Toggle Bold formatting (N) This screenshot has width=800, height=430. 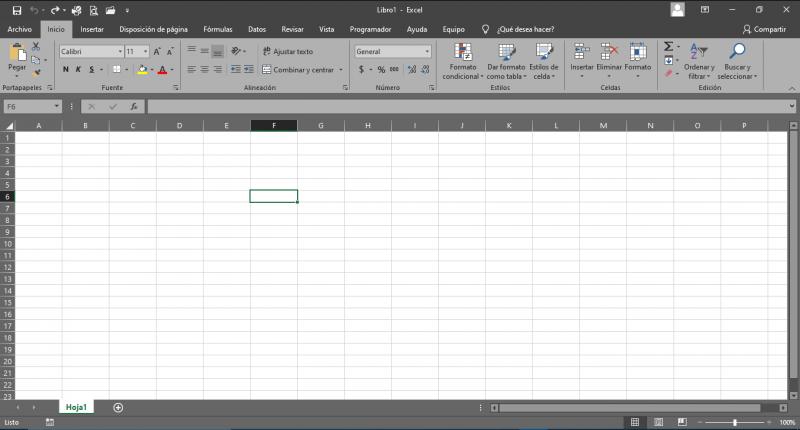pos(66,69)
